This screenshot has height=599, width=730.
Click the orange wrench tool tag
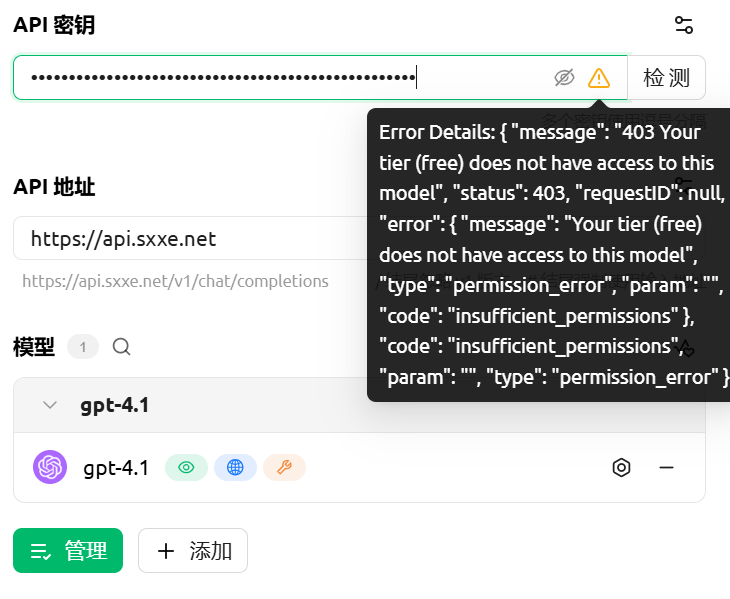tap(284, 467)
